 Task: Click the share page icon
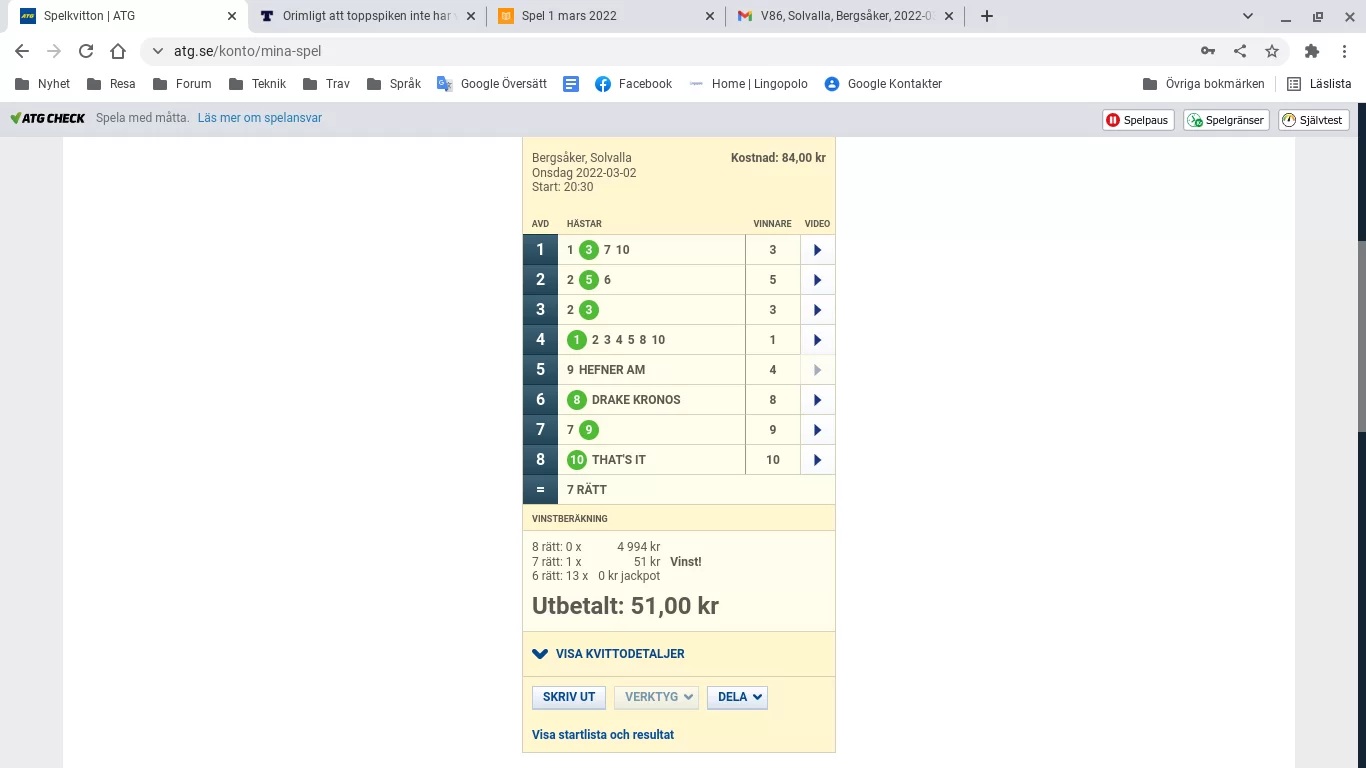1240,51
